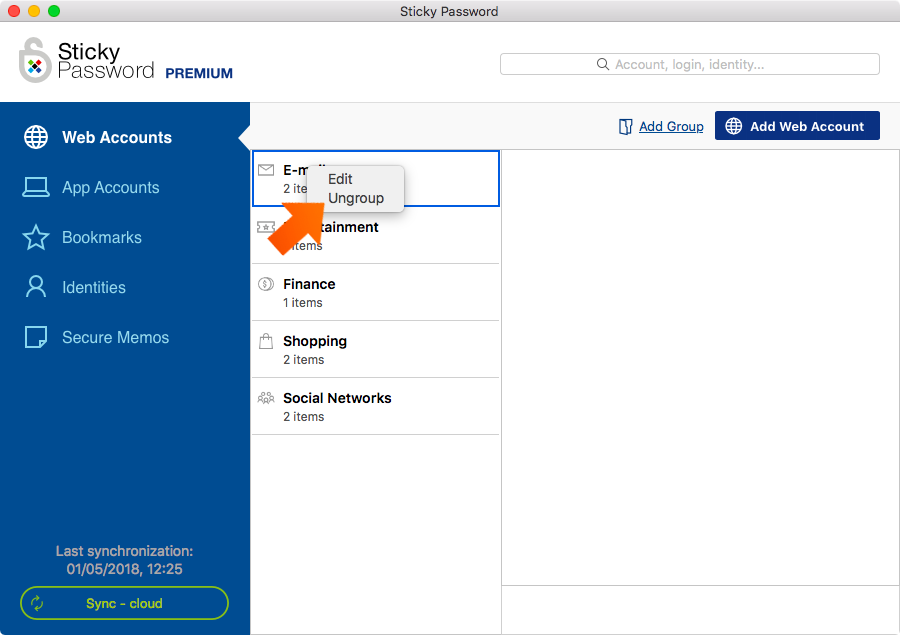
Task: Click the App Accounts laptop icon
Action: pyautogui.click(x=36, y=187)
